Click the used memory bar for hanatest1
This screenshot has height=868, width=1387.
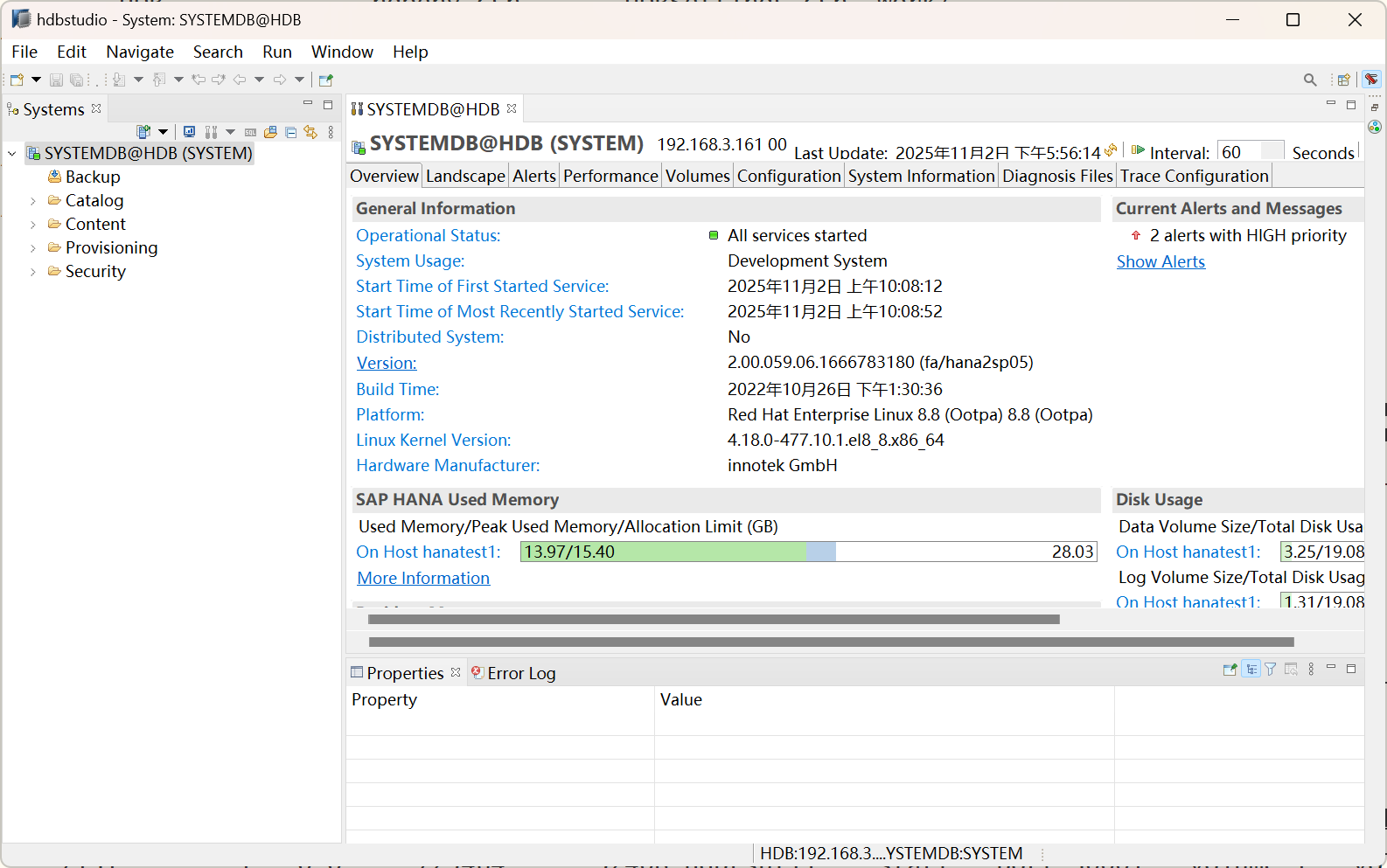click(809, 552)
